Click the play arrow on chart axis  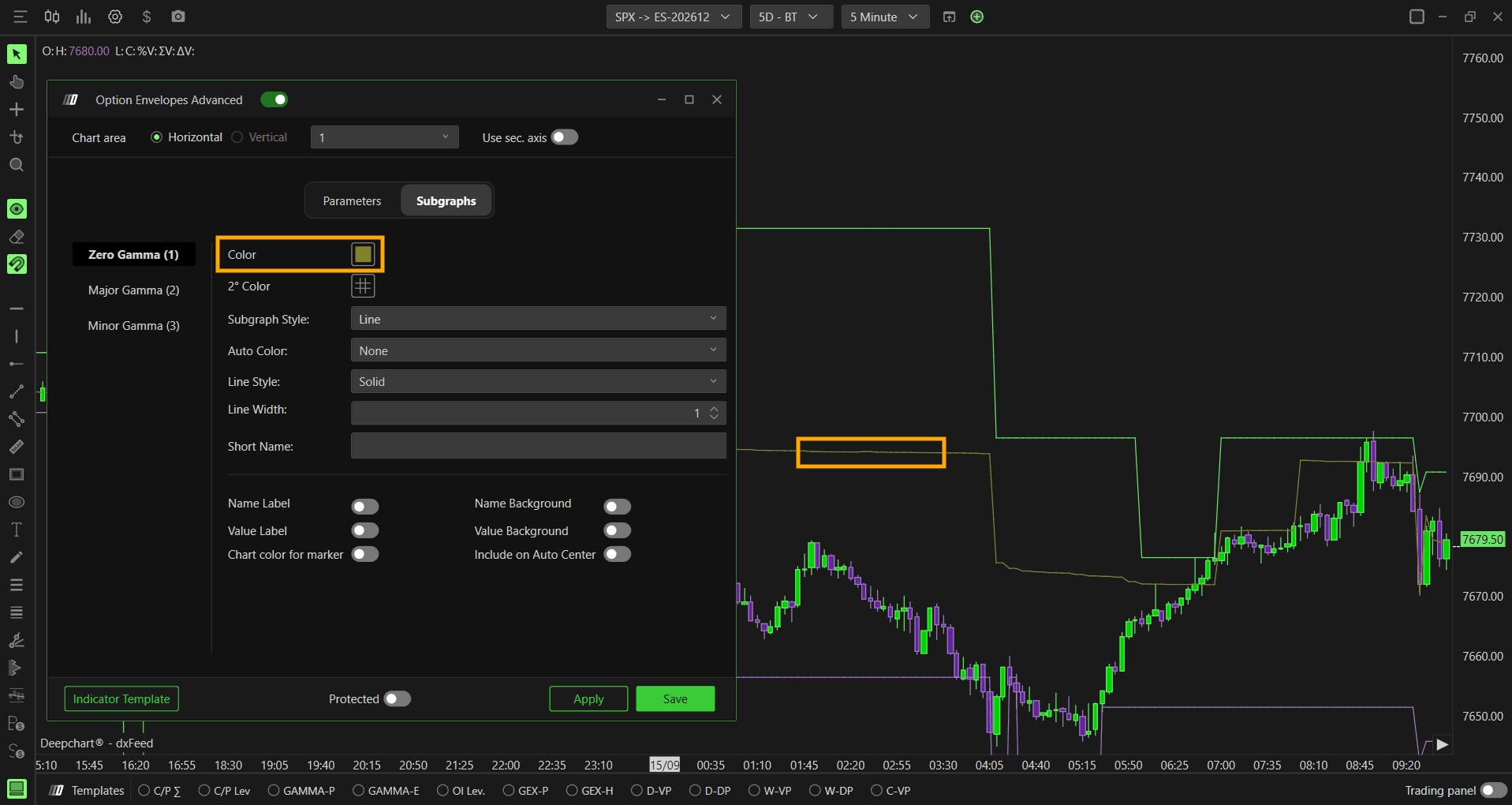[1442, 744]
